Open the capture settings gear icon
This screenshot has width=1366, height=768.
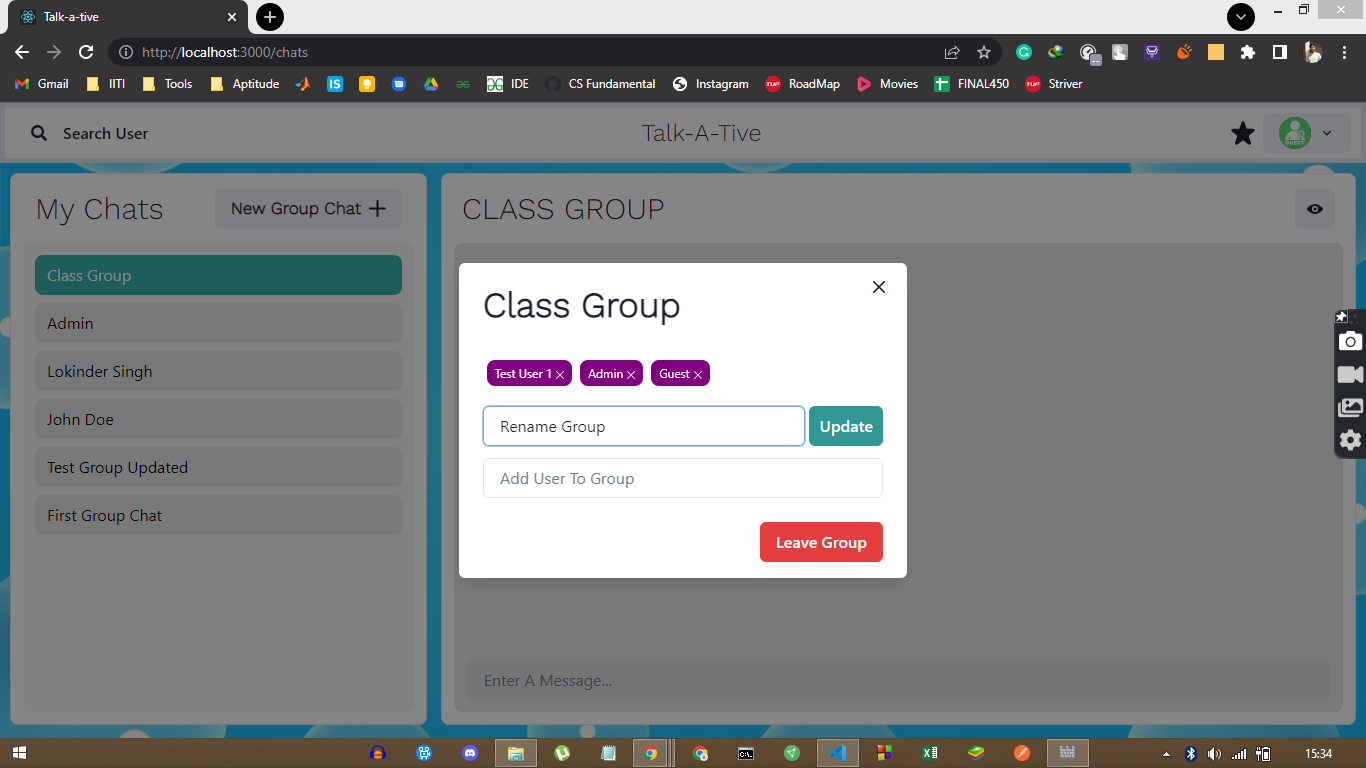coord(1350,440)
